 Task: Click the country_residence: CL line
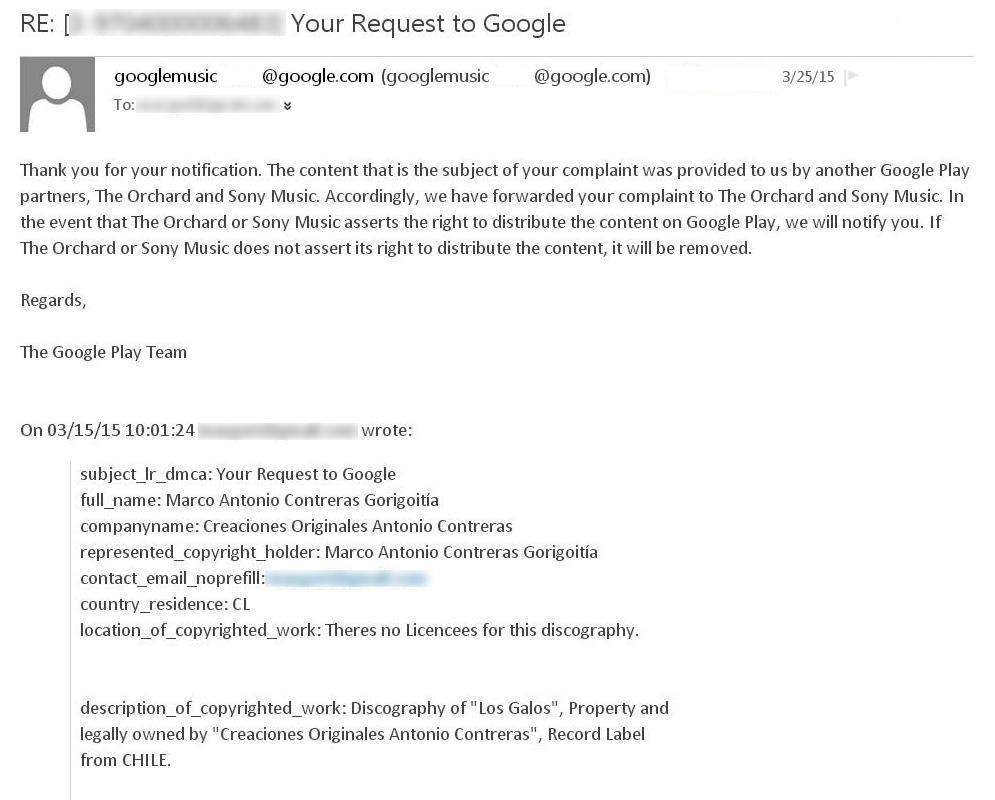pyautogui.click(x=165, y=604)
